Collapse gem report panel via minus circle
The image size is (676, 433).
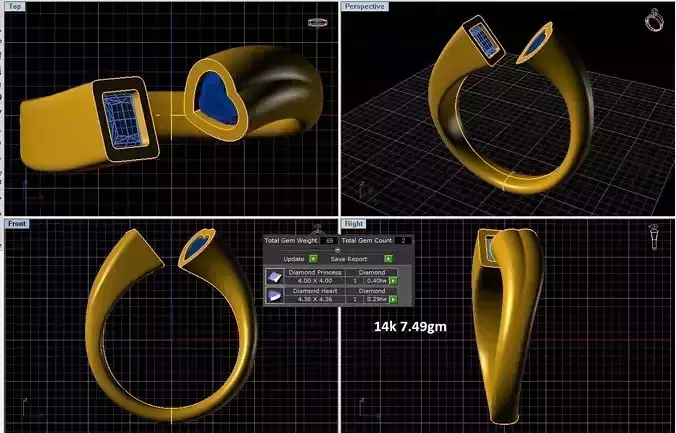pyautogui.click(x=338, y=250)
